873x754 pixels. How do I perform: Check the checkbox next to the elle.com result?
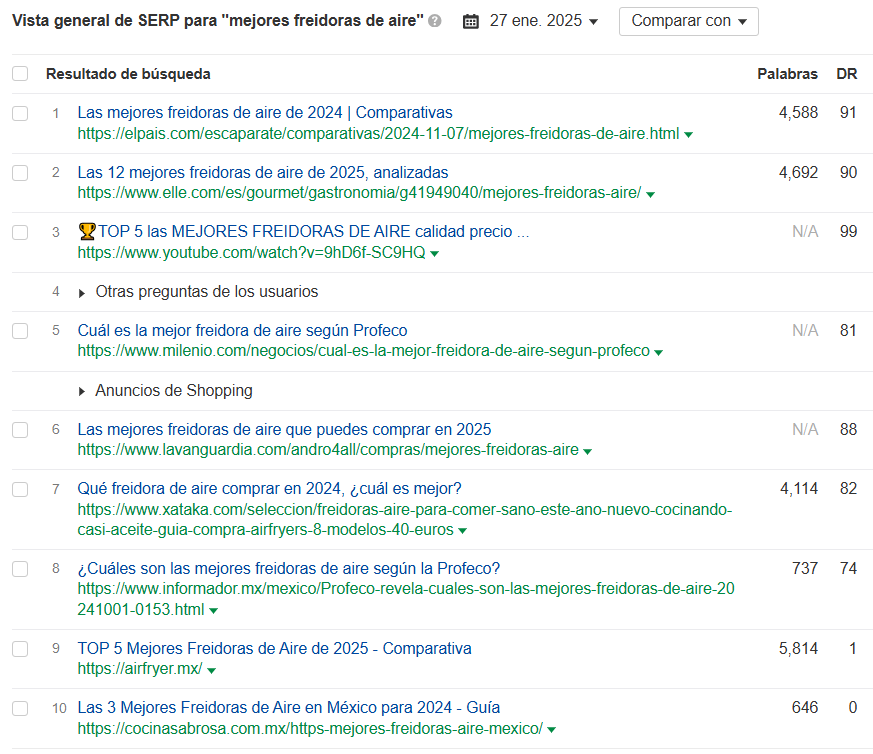pyautogui.click(x=20, y=173)
